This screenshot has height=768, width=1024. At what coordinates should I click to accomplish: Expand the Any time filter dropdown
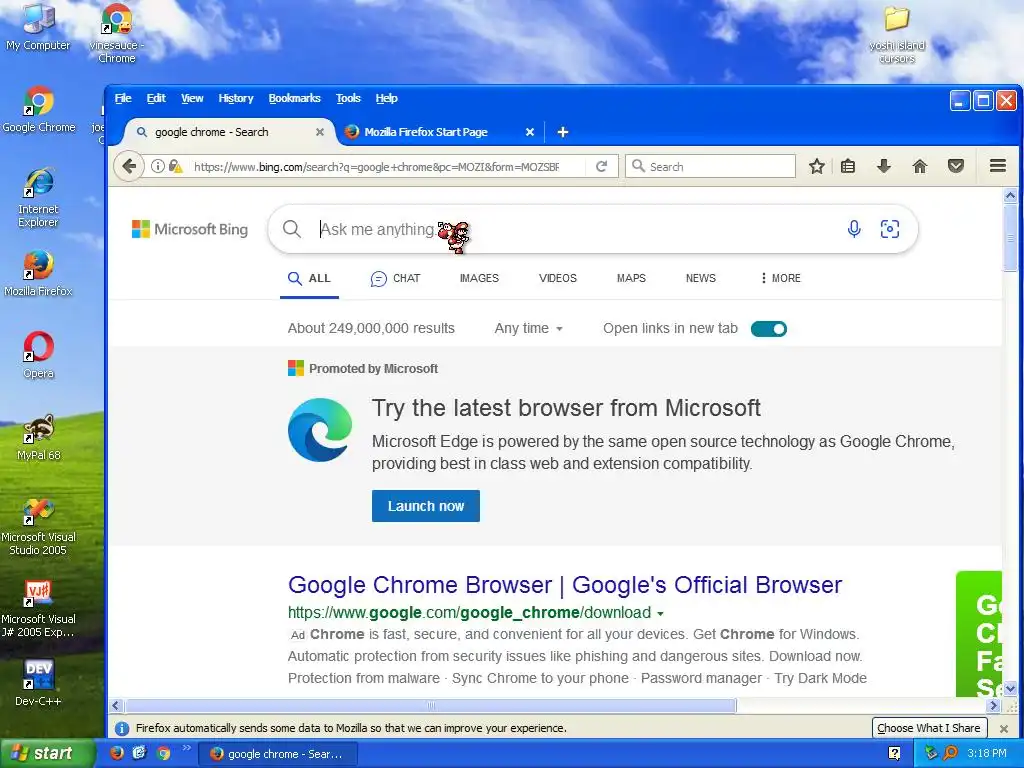(x=528, y=328)
